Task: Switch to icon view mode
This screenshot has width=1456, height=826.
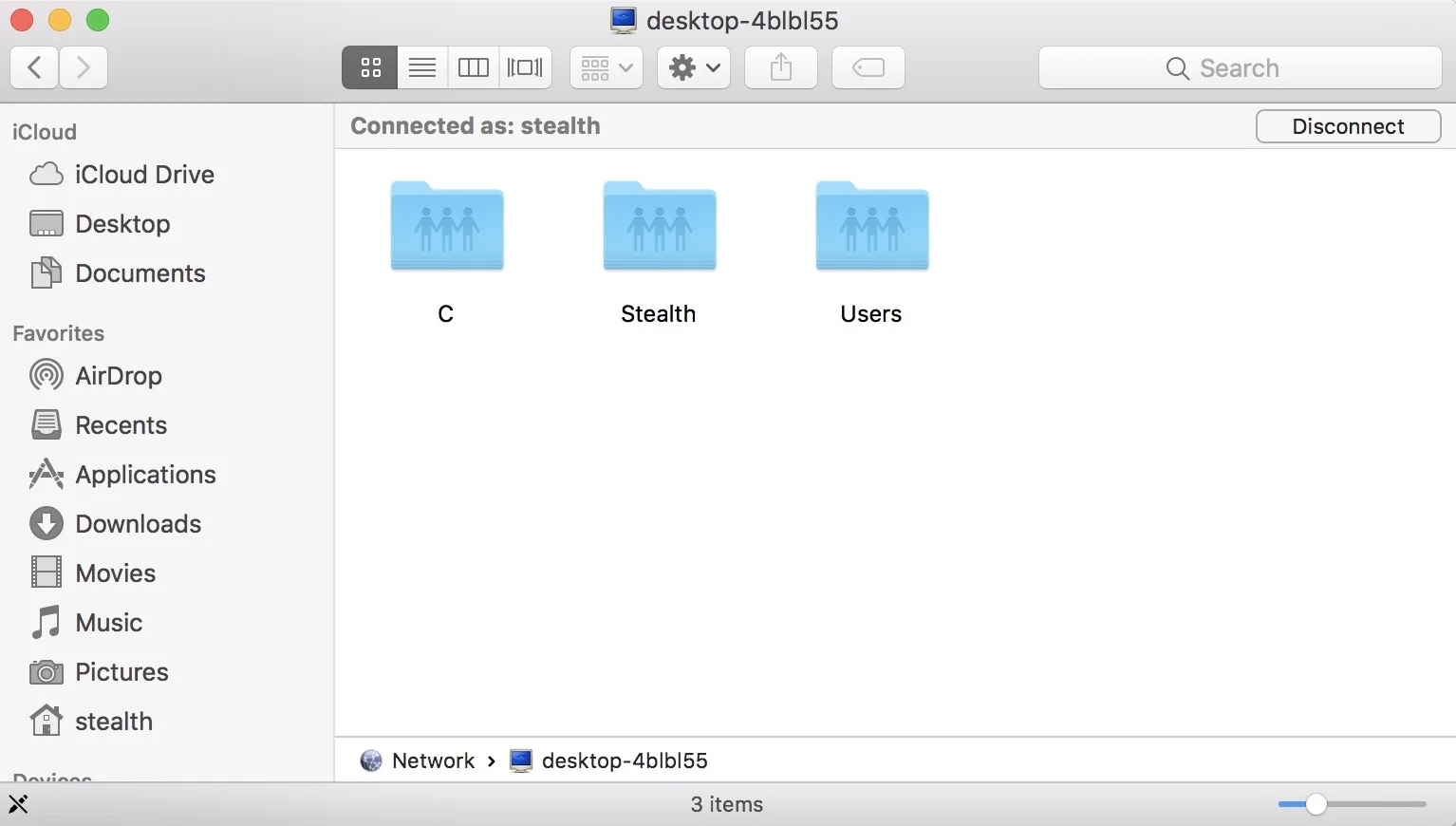Action: pyautogui.click(x=370, y=67)
